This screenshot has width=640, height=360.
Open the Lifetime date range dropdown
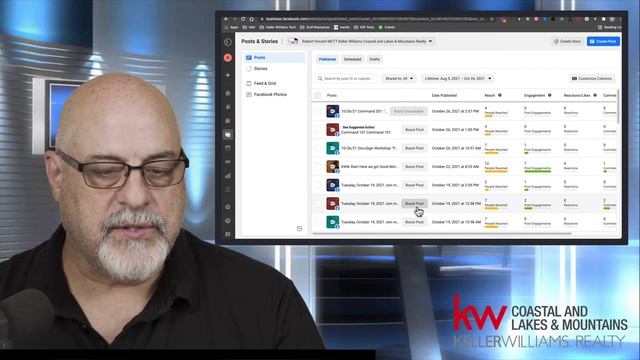point(458,78)
